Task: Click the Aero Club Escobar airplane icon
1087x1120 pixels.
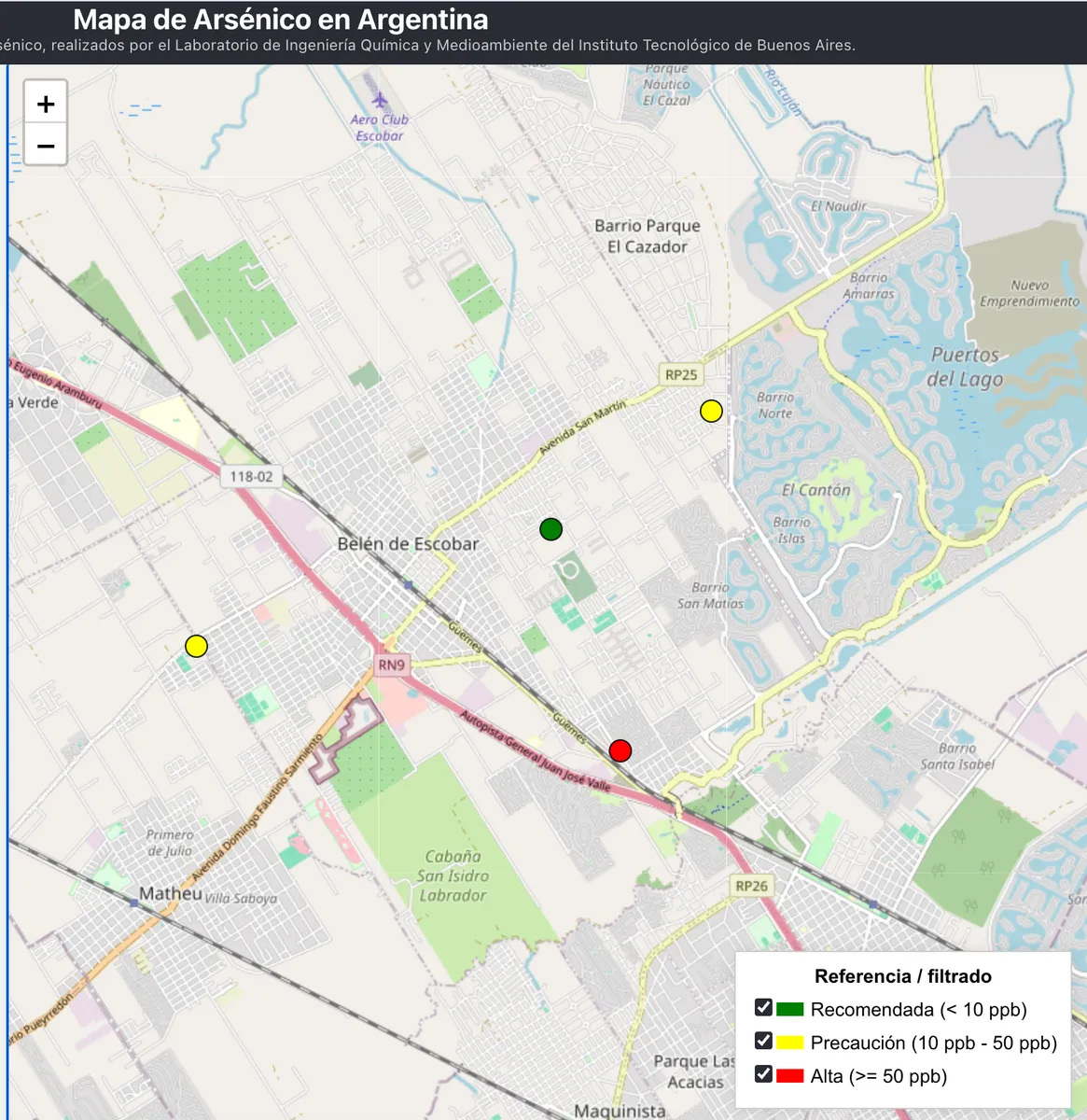Action: (x=380, y=100)
